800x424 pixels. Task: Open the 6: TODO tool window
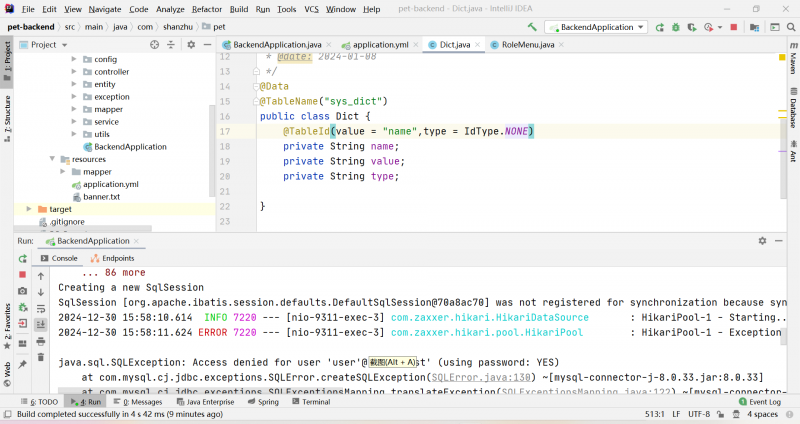tap(40, 402)
